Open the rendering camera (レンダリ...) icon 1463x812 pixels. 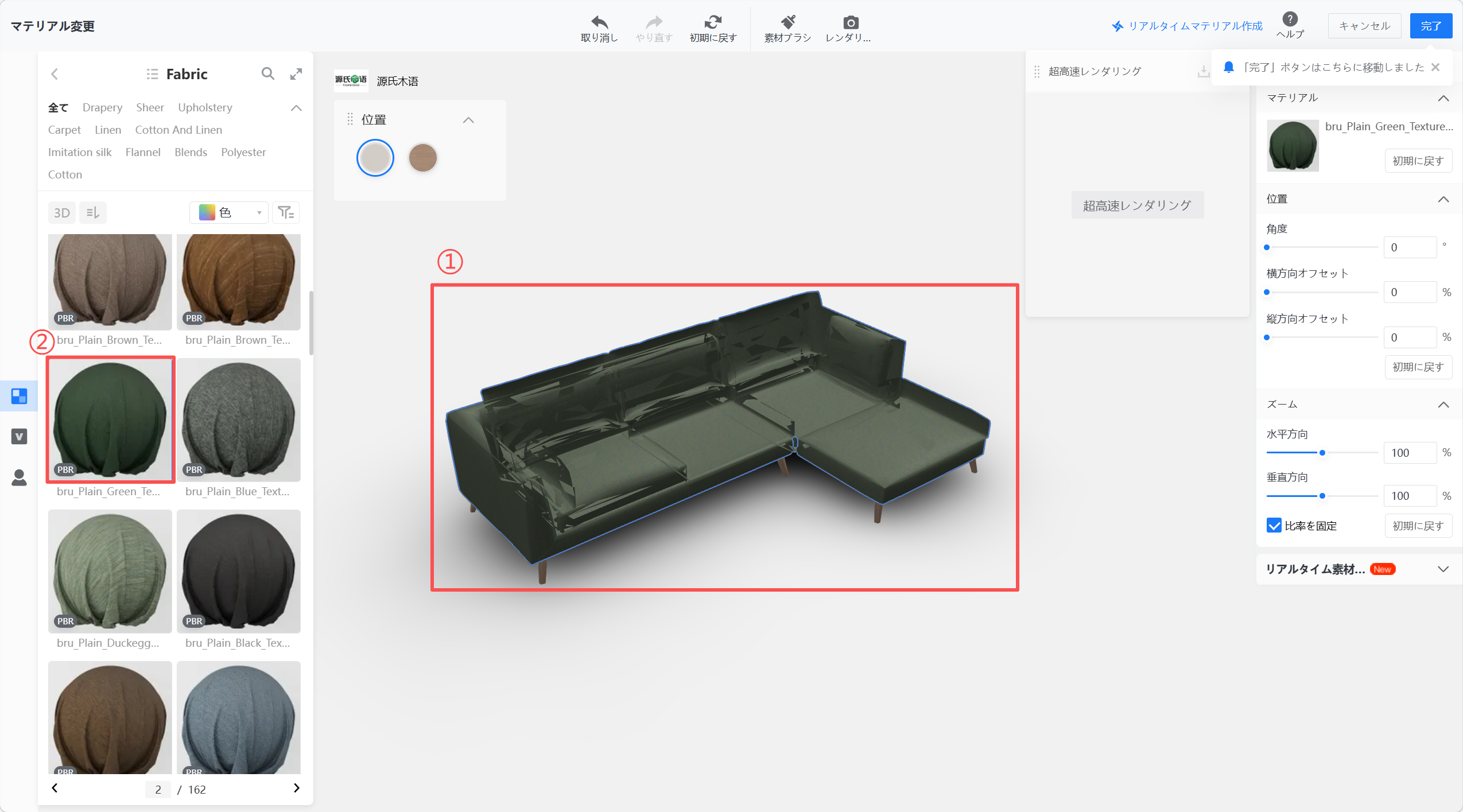(851, 22)
